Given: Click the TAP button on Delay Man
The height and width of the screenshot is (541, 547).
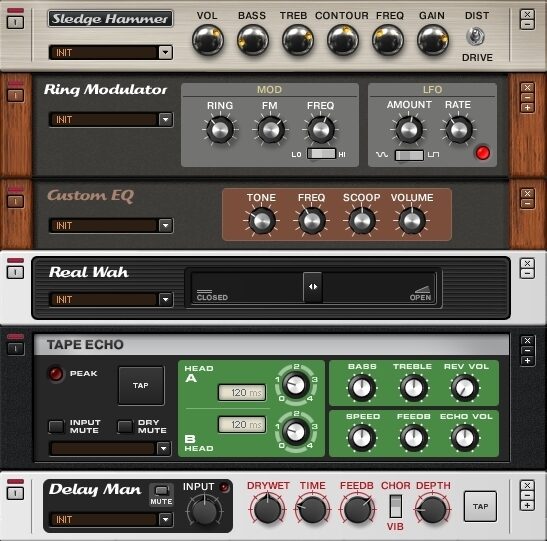Looking at the screenshot, I should 480,506.
